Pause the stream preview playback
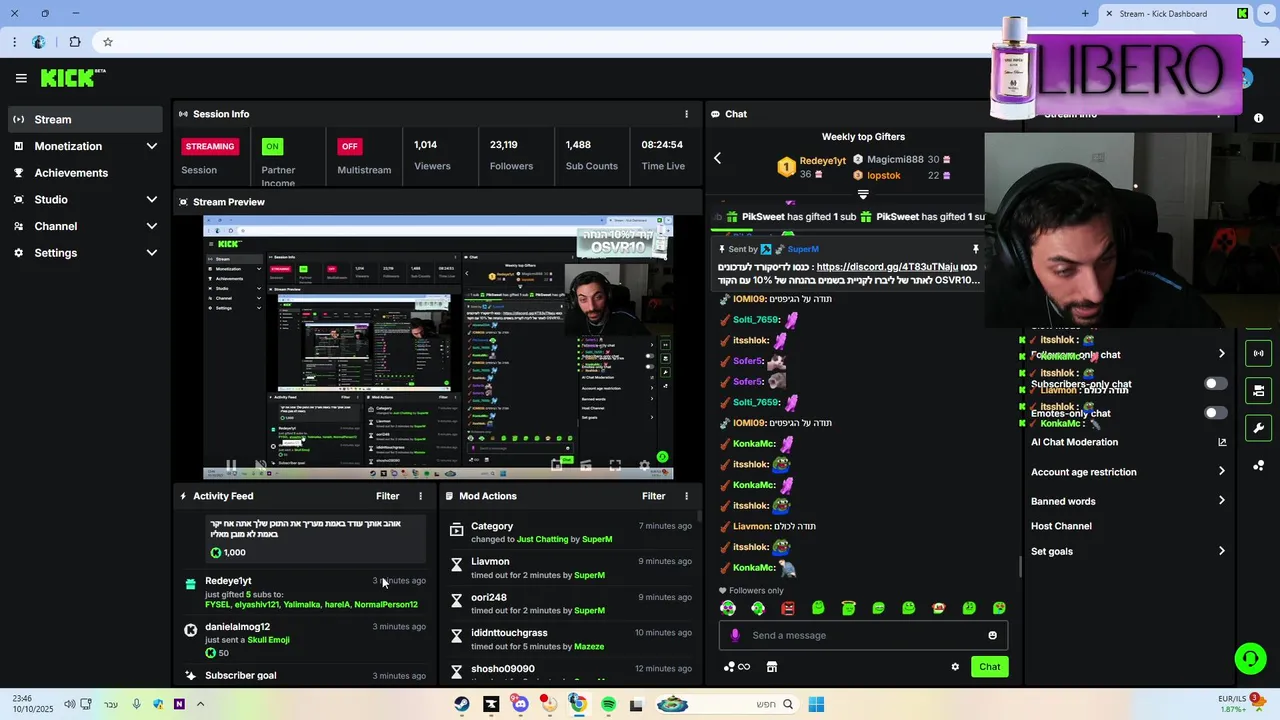1280x720 pixels. (230, 466)
